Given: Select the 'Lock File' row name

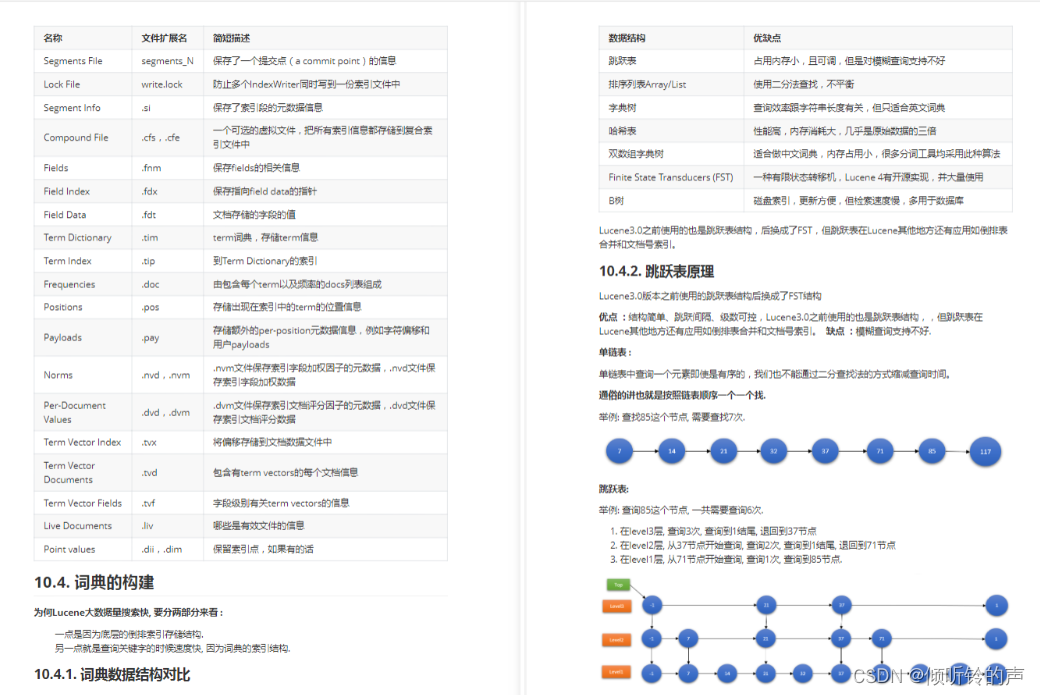Looking at the screenshot, I should [83, 84].
